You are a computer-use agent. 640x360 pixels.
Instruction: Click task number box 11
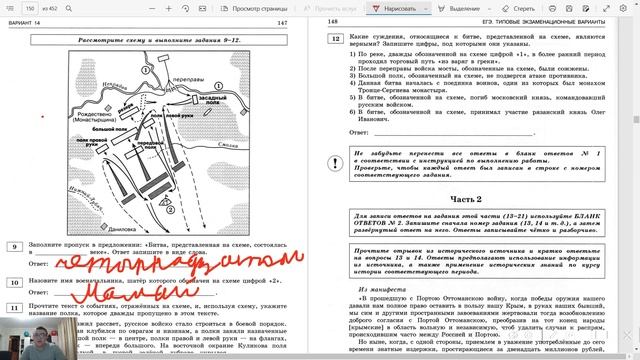tap(15, 308)
